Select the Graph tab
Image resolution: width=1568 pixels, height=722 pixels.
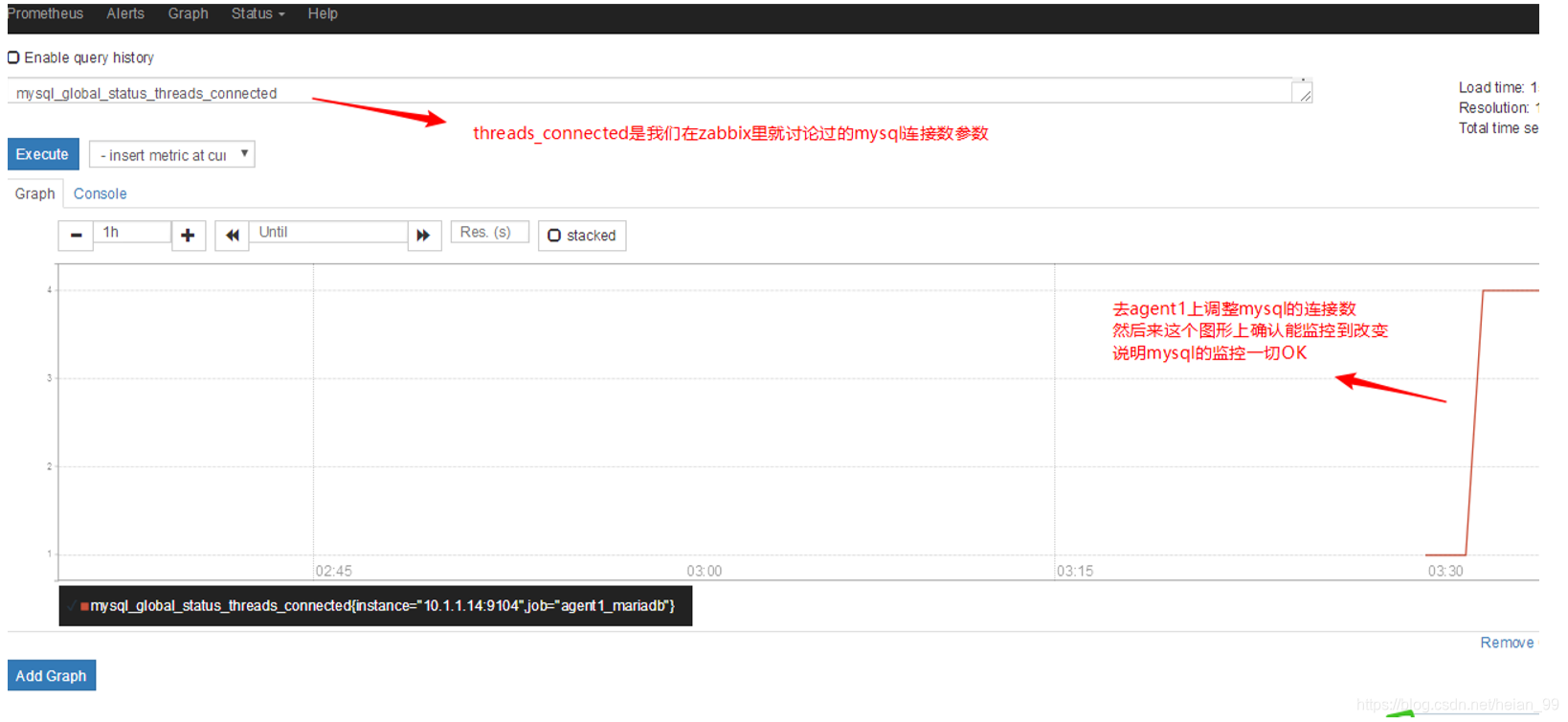[35, 193]
